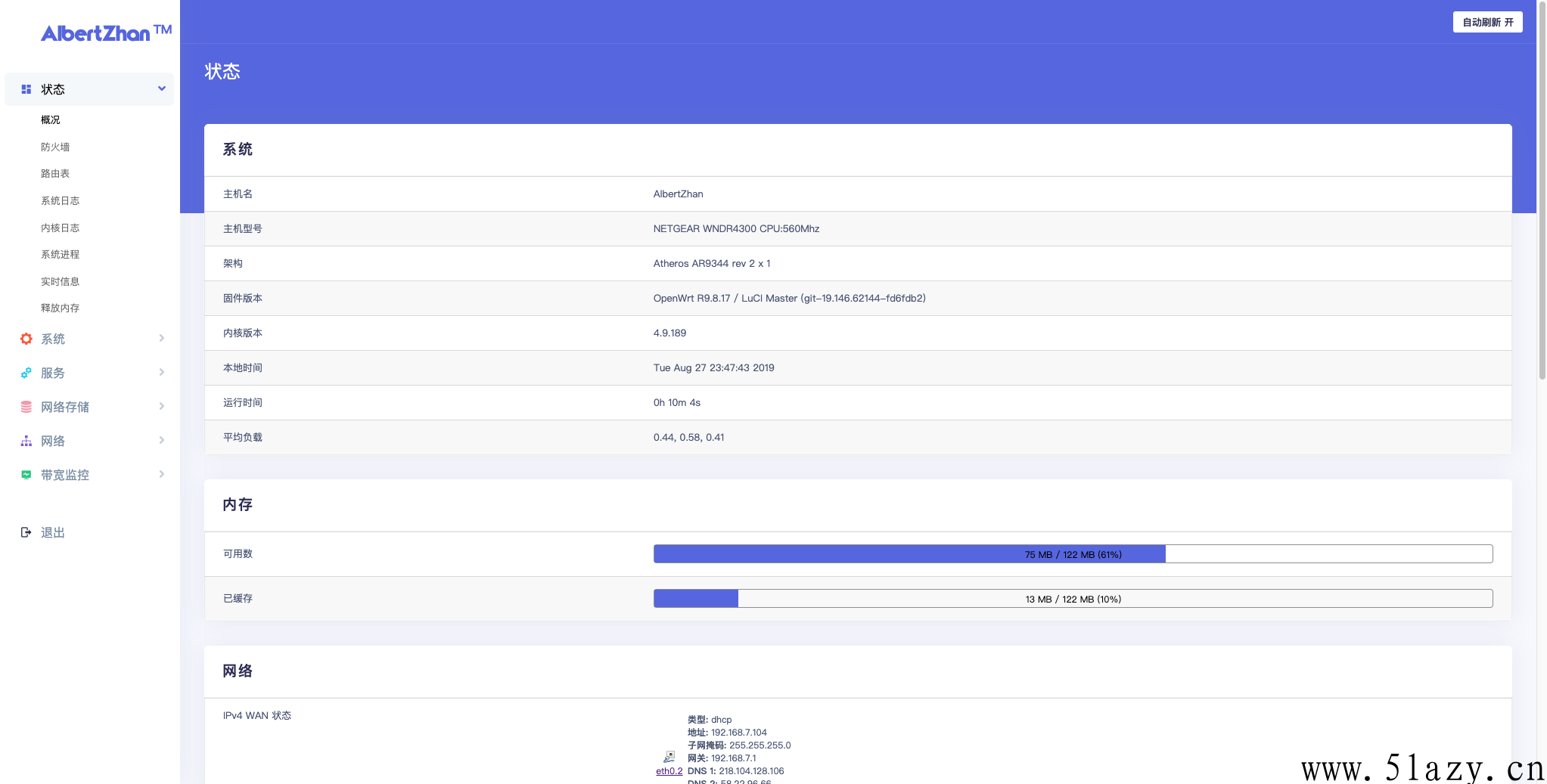Open the 系统日志 submenu item
Viewport: 1547px width, 784px height.
point(60,200)
